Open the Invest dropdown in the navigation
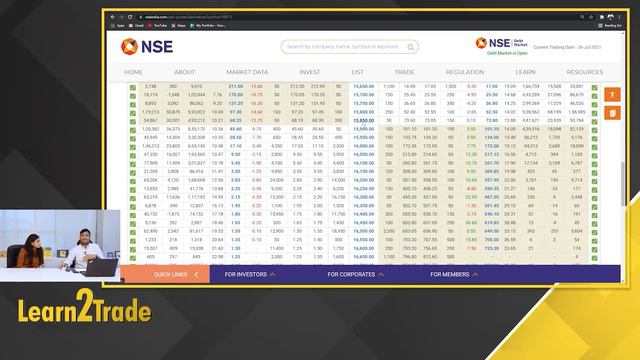Image resolution: width=640 pixels, height=360 pixels. click(310, 72)
